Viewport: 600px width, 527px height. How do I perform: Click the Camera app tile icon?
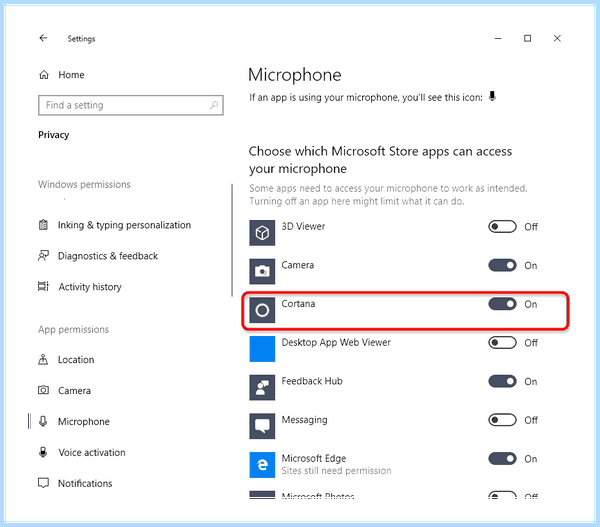click(262, 271)
